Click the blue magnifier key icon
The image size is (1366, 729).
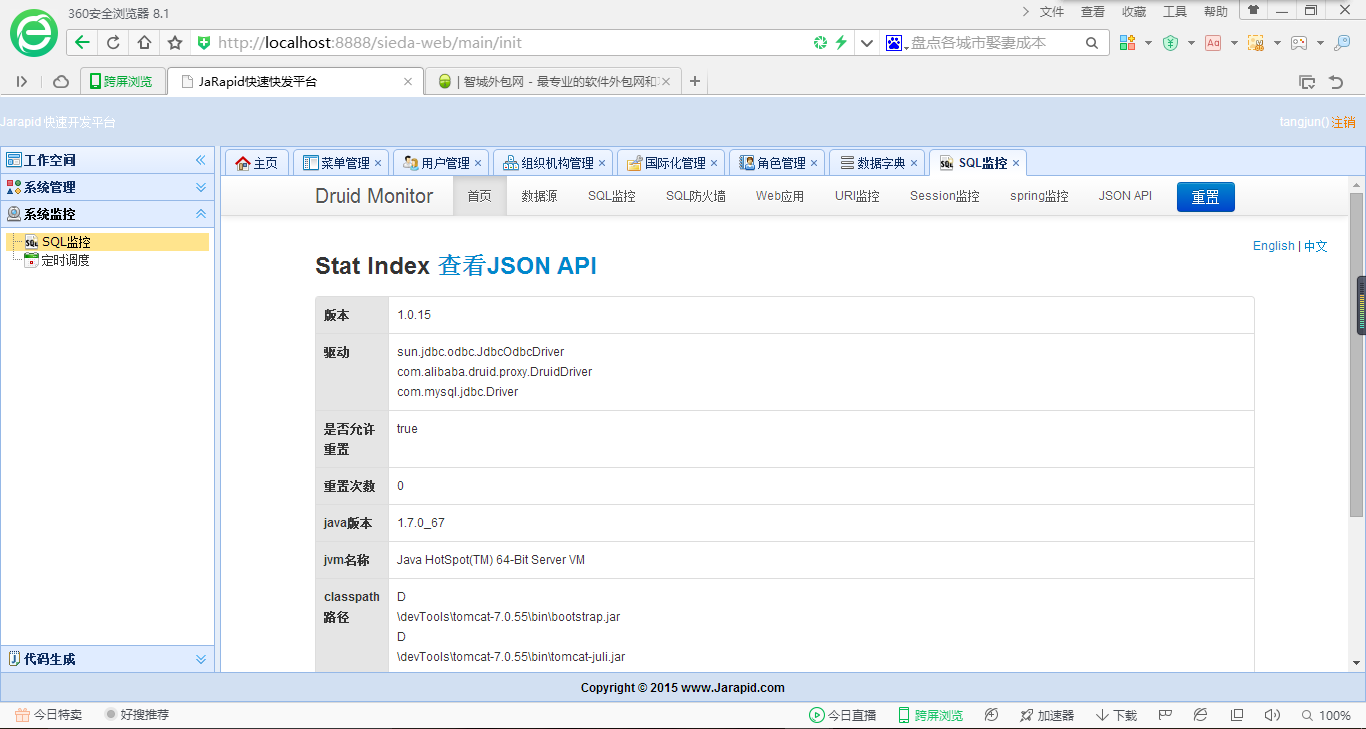(1342, 43)
